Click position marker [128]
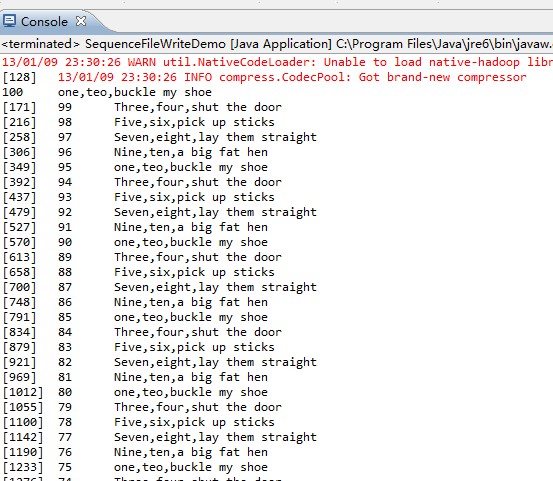 [19, 77]
